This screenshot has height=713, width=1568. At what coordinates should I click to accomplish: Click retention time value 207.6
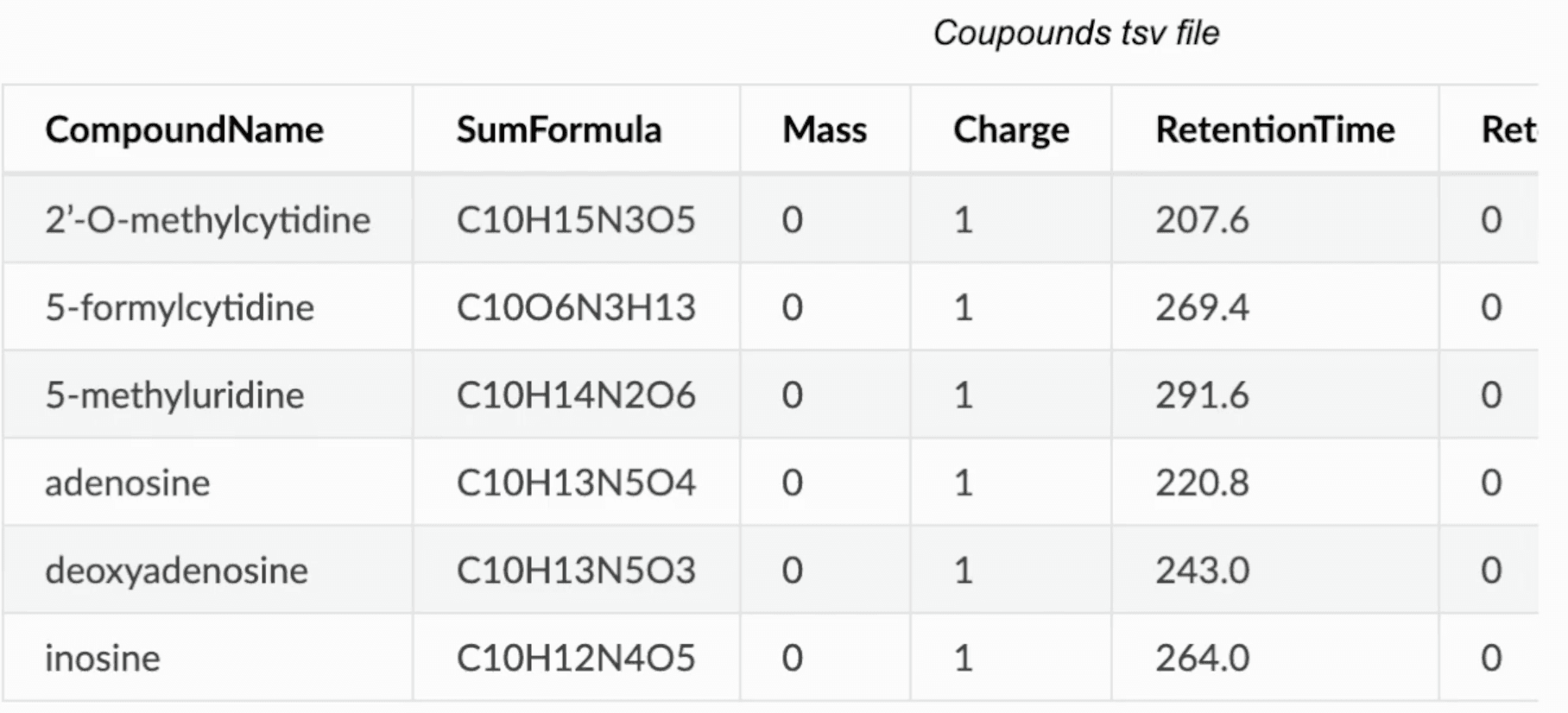[1202, 219]
